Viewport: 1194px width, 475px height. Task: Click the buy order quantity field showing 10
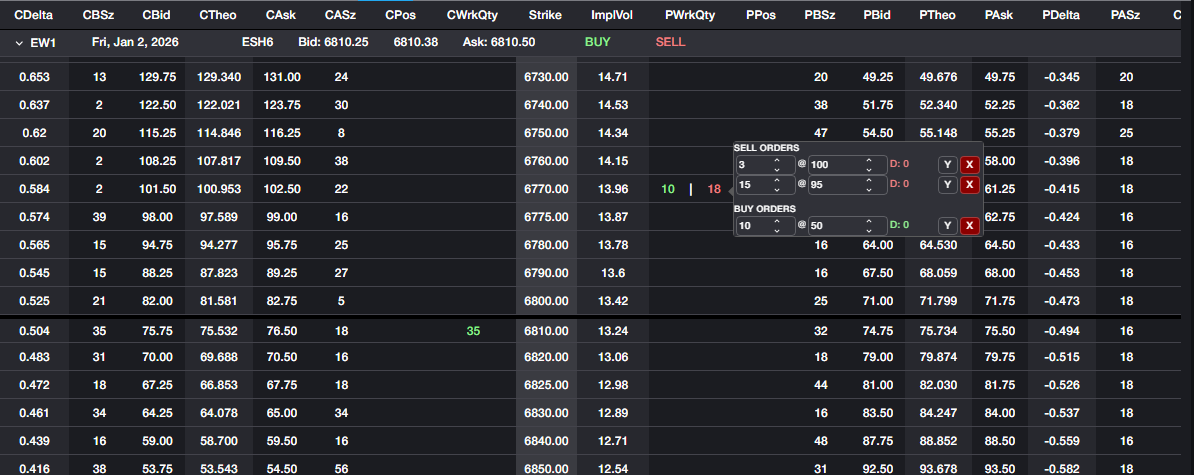[754, 226]
